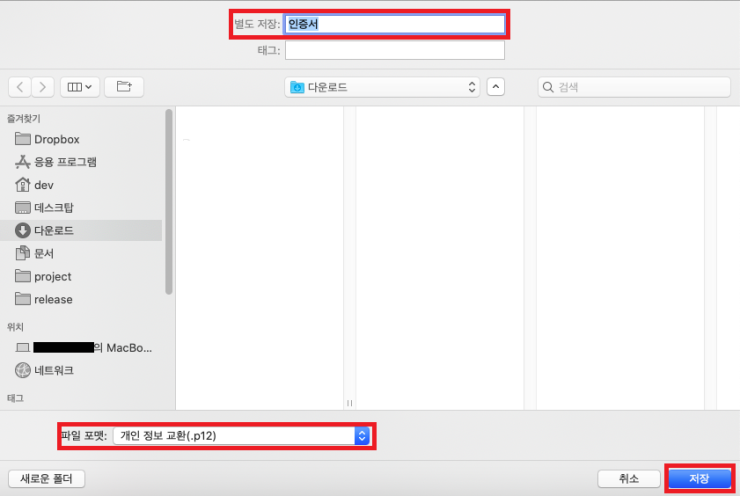Open the 파일 포맷 dropdown

[242, 436]
